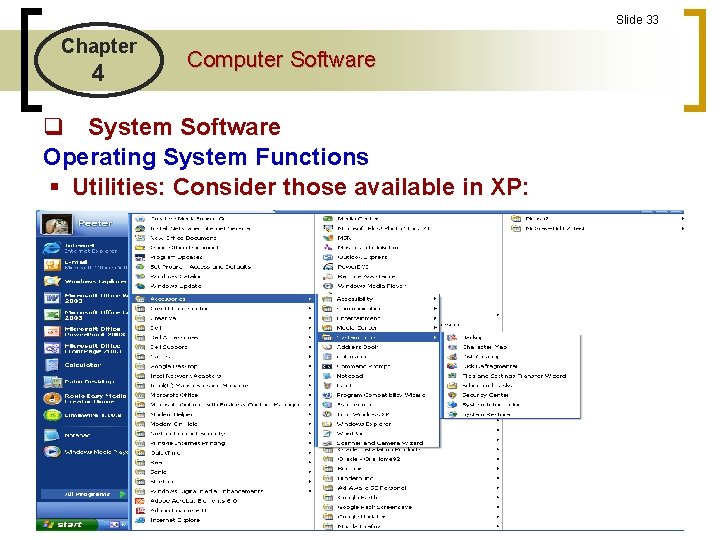
Task: Click the FrontPage 2003 icon in Start menu
Action: (52, 349)
